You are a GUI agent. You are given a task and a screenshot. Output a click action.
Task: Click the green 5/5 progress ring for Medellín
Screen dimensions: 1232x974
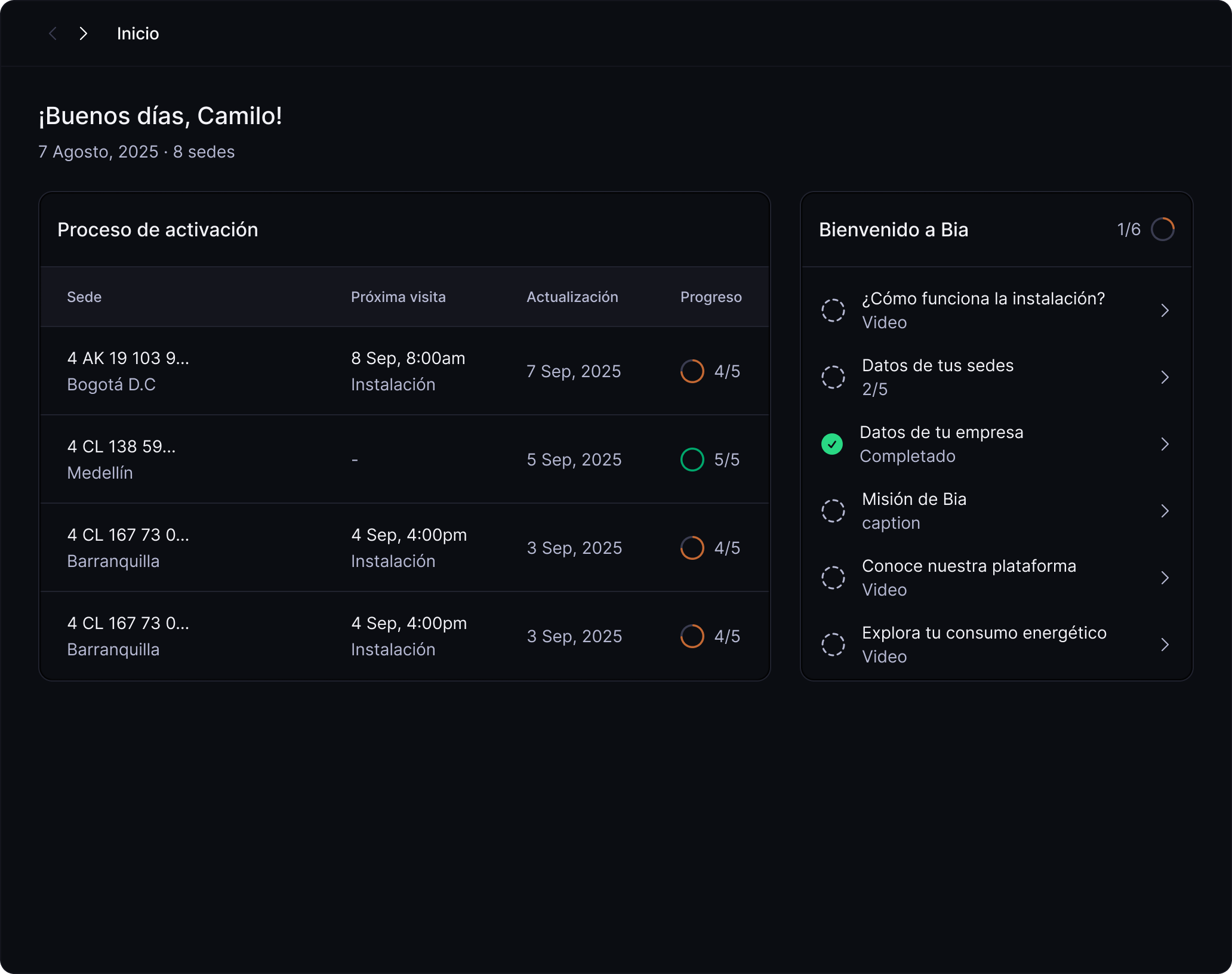pos(692,460)
